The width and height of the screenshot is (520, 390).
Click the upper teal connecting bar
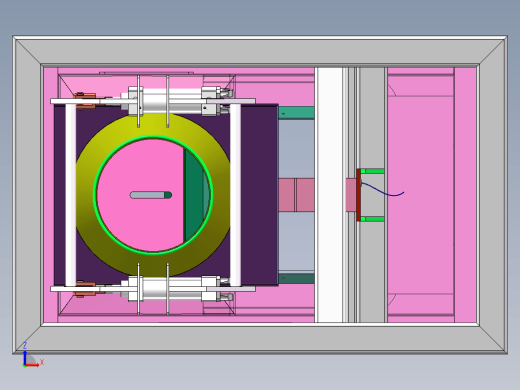[296, 113]
